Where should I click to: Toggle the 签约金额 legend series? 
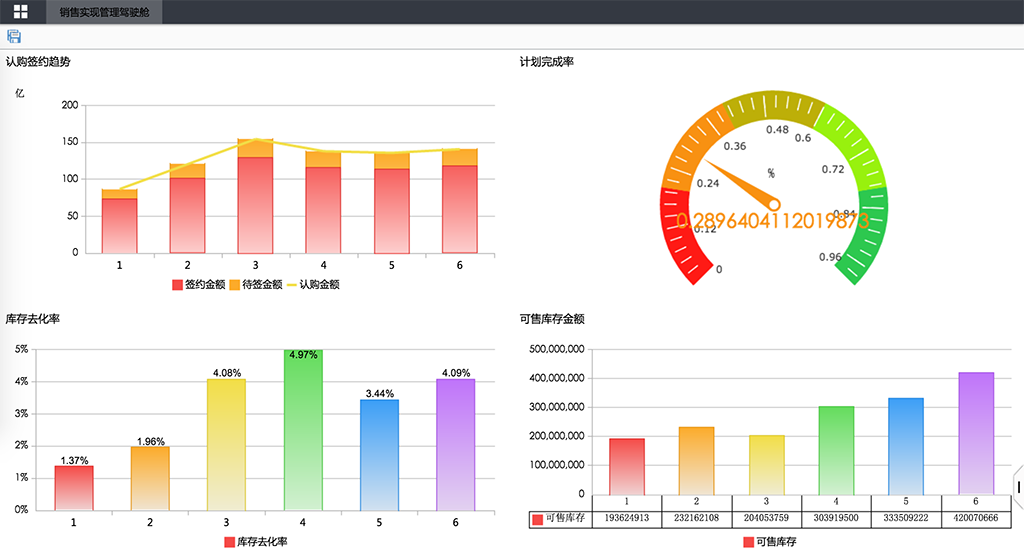(198, 285)
